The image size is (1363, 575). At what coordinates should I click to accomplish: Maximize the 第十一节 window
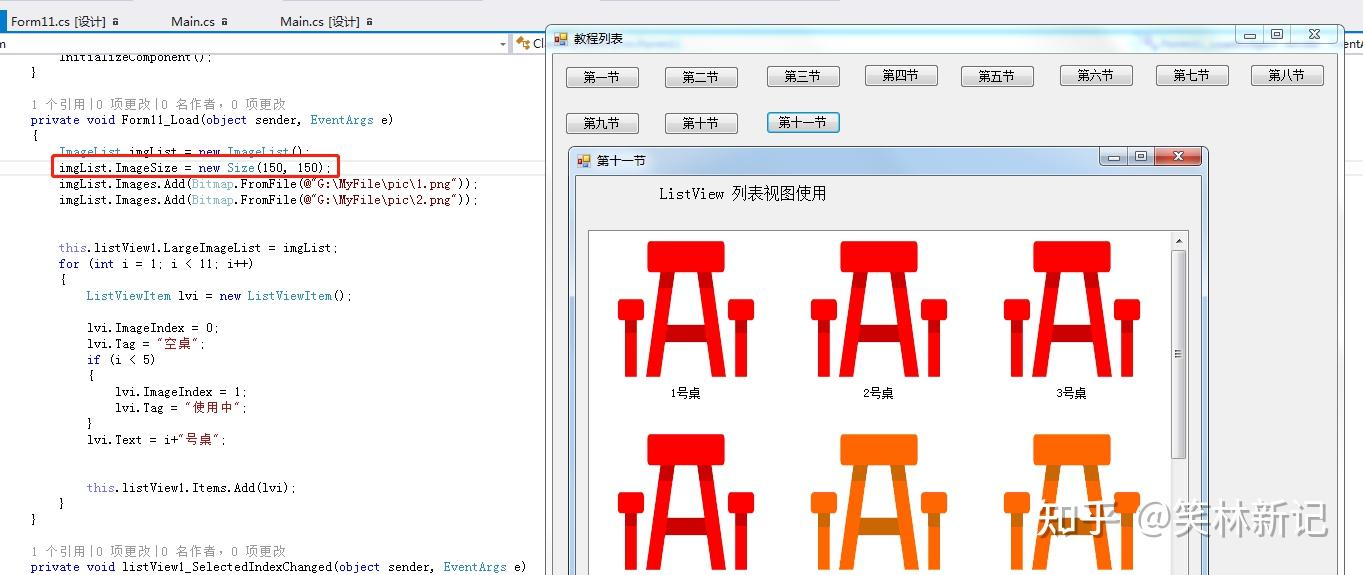pyautogui.click(x=1140, y=157)
